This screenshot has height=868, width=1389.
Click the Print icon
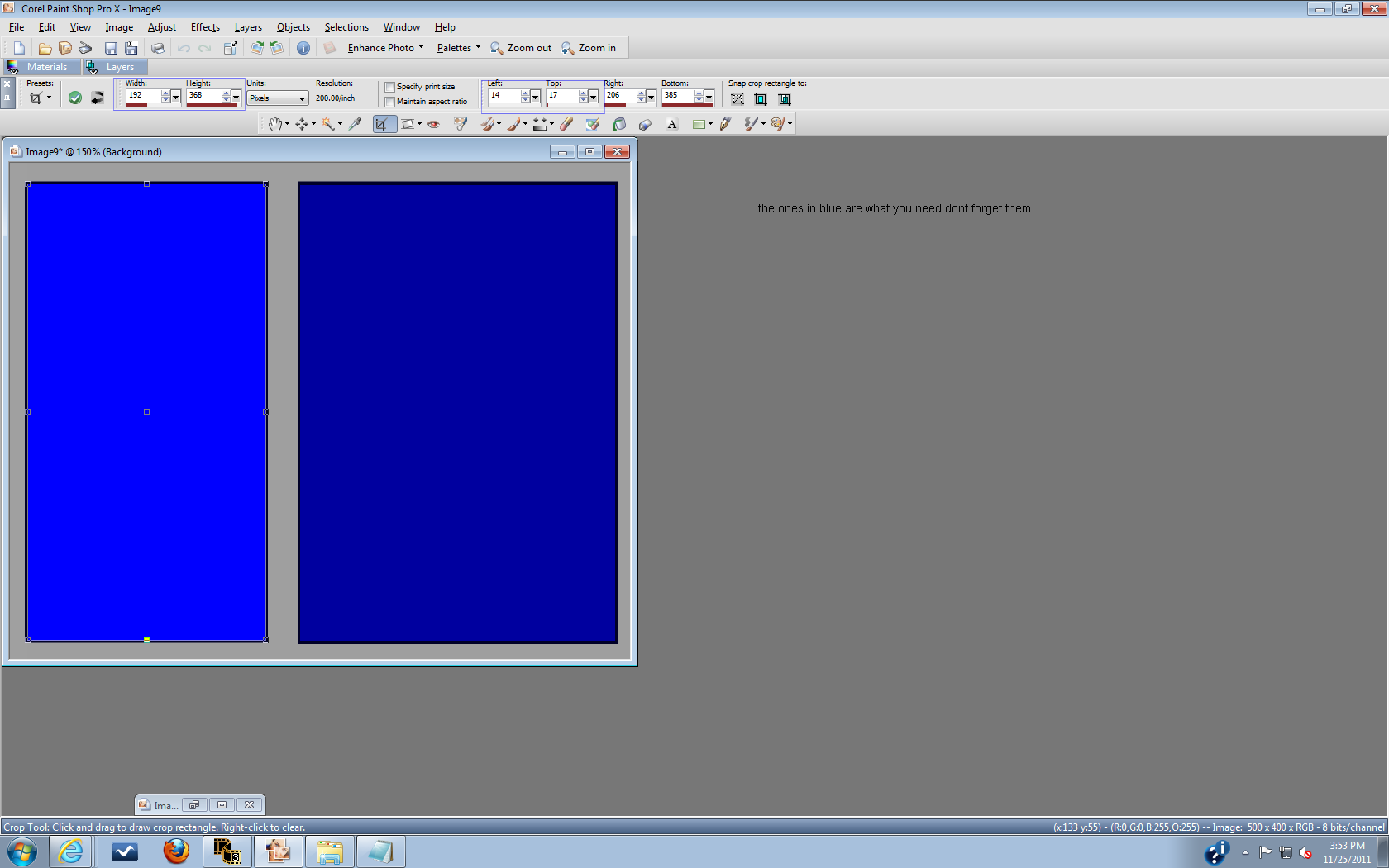tap(157, 48)
